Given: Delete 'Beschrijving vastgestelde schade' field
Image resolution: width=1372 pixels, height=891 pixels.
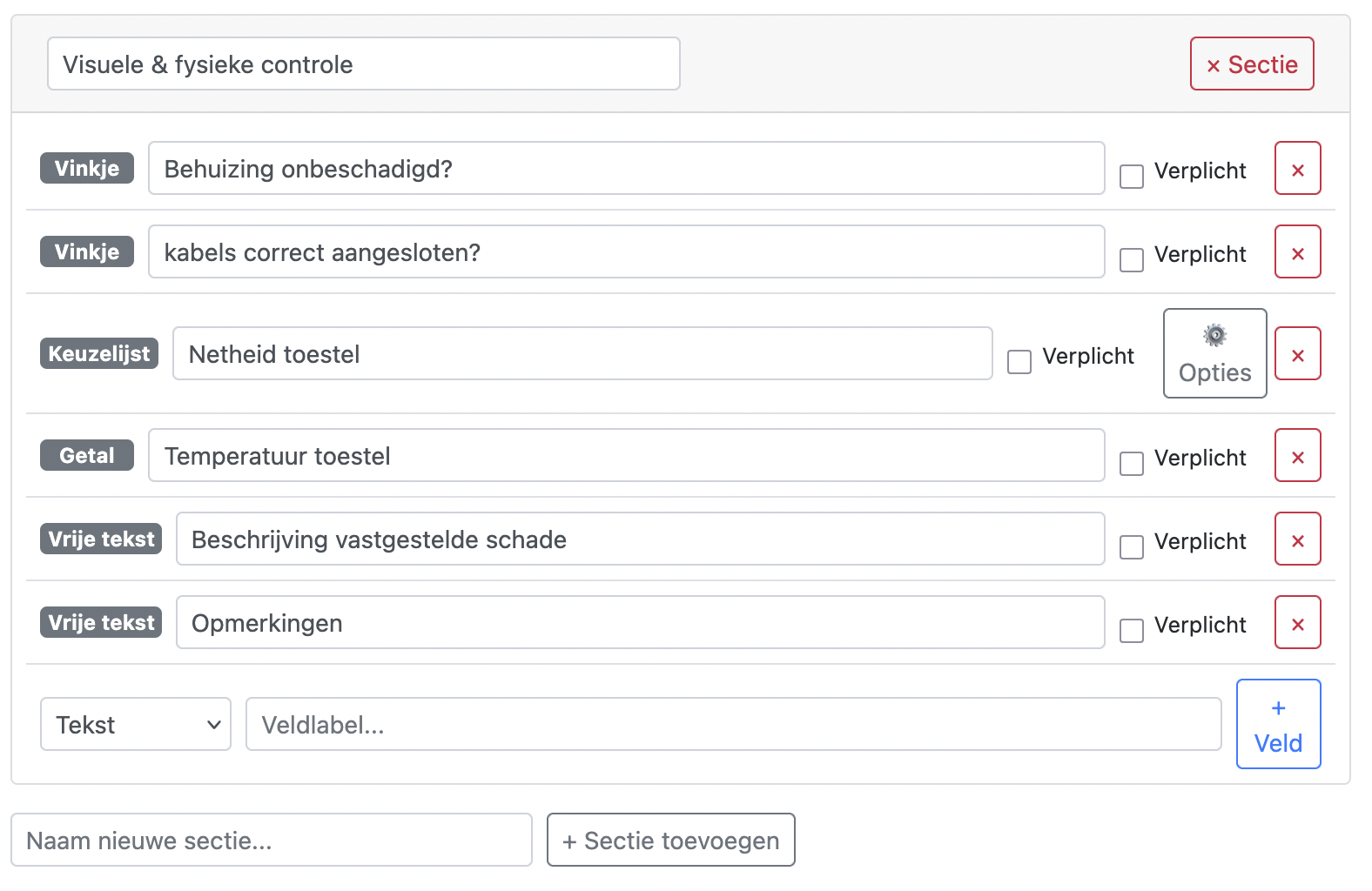Looking at the screenshot, I should coord(1297,539).
